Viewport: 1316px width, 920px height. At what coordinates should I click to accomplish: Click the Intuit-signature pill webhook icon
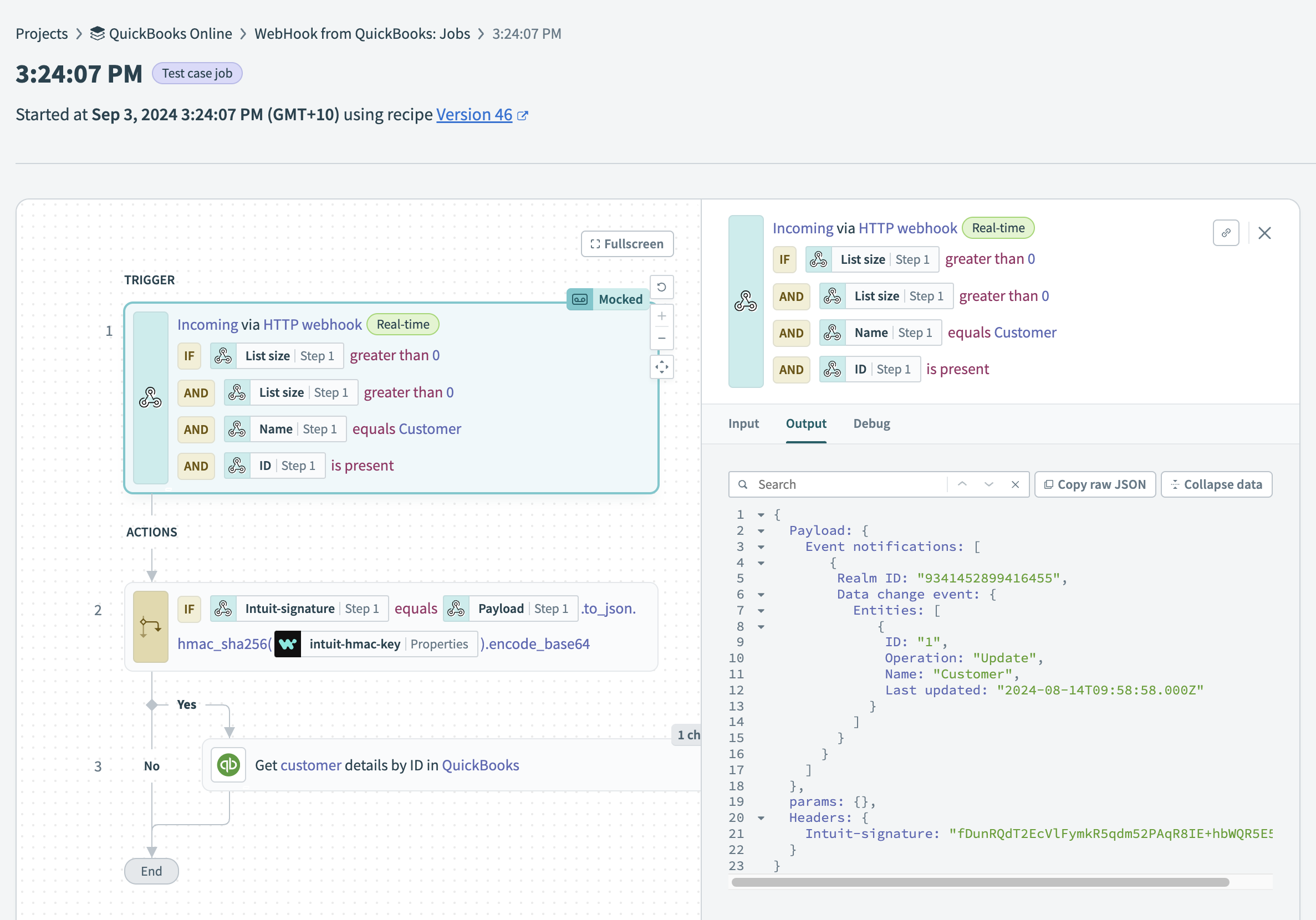tap(223, 608)
